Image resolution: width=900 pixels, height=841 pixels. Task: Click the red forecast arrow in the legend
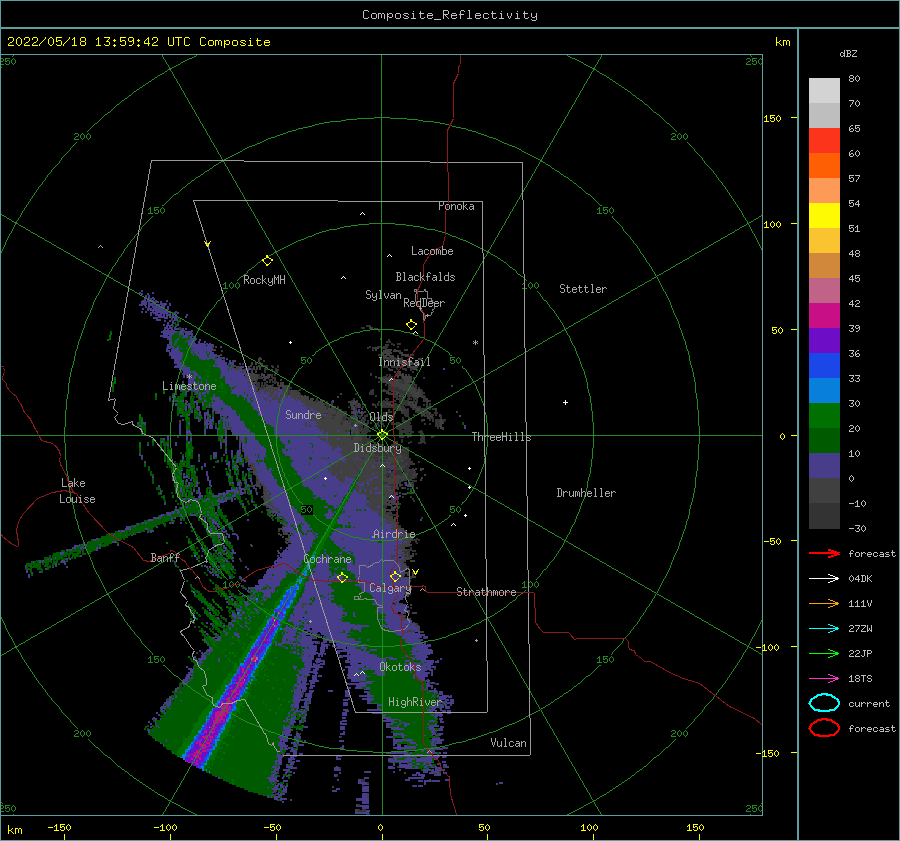[x=824, y=553]
